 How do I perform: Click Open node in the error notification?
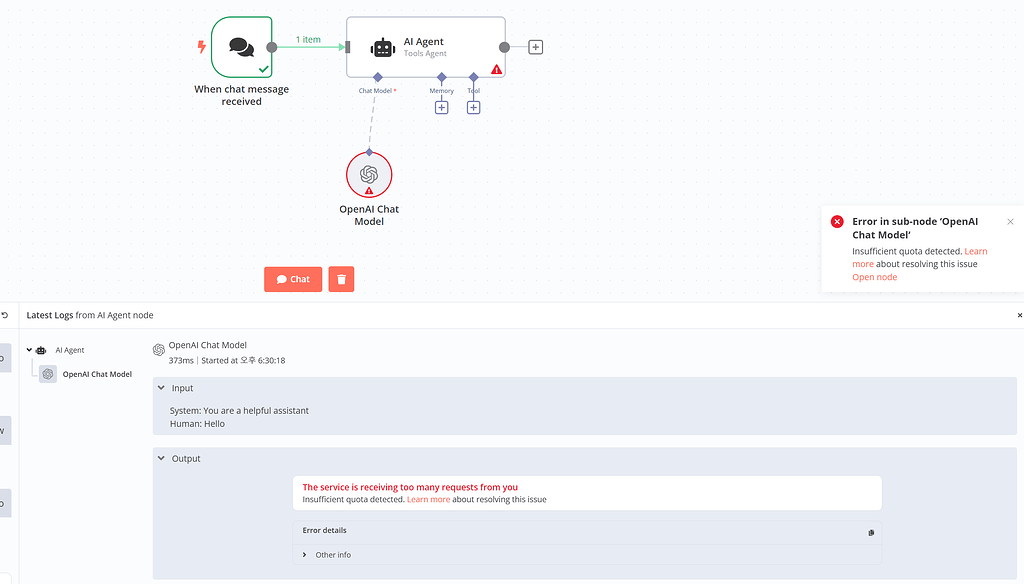tap(874, 277)
